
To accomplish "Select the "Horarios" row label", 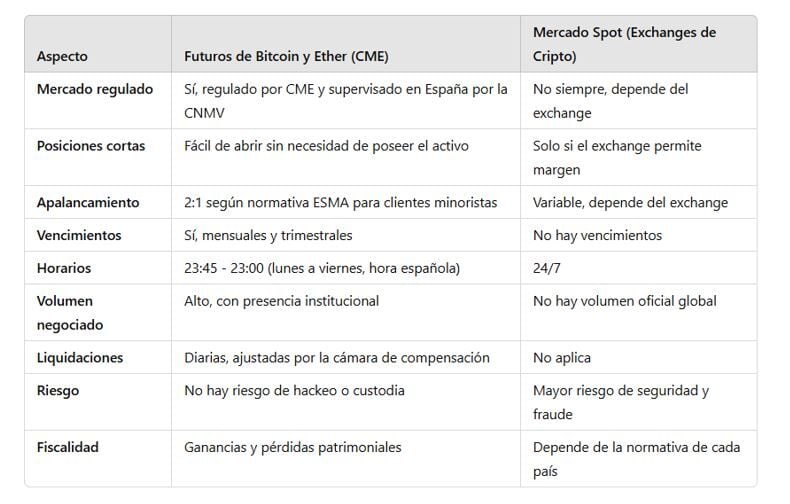I will [64, 268].
